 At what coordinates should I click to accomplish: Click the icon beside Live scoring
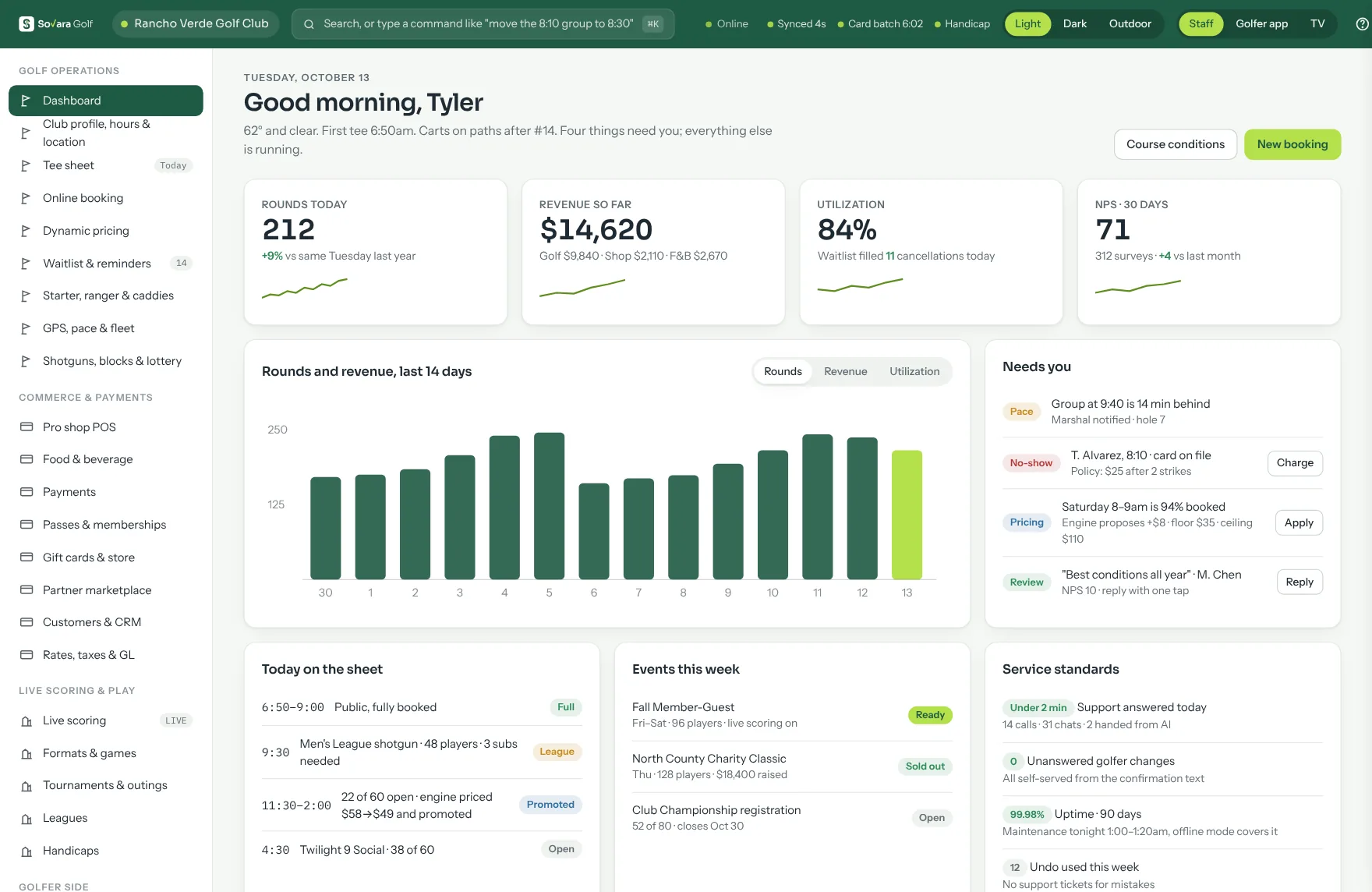click(x=27, y=721)
